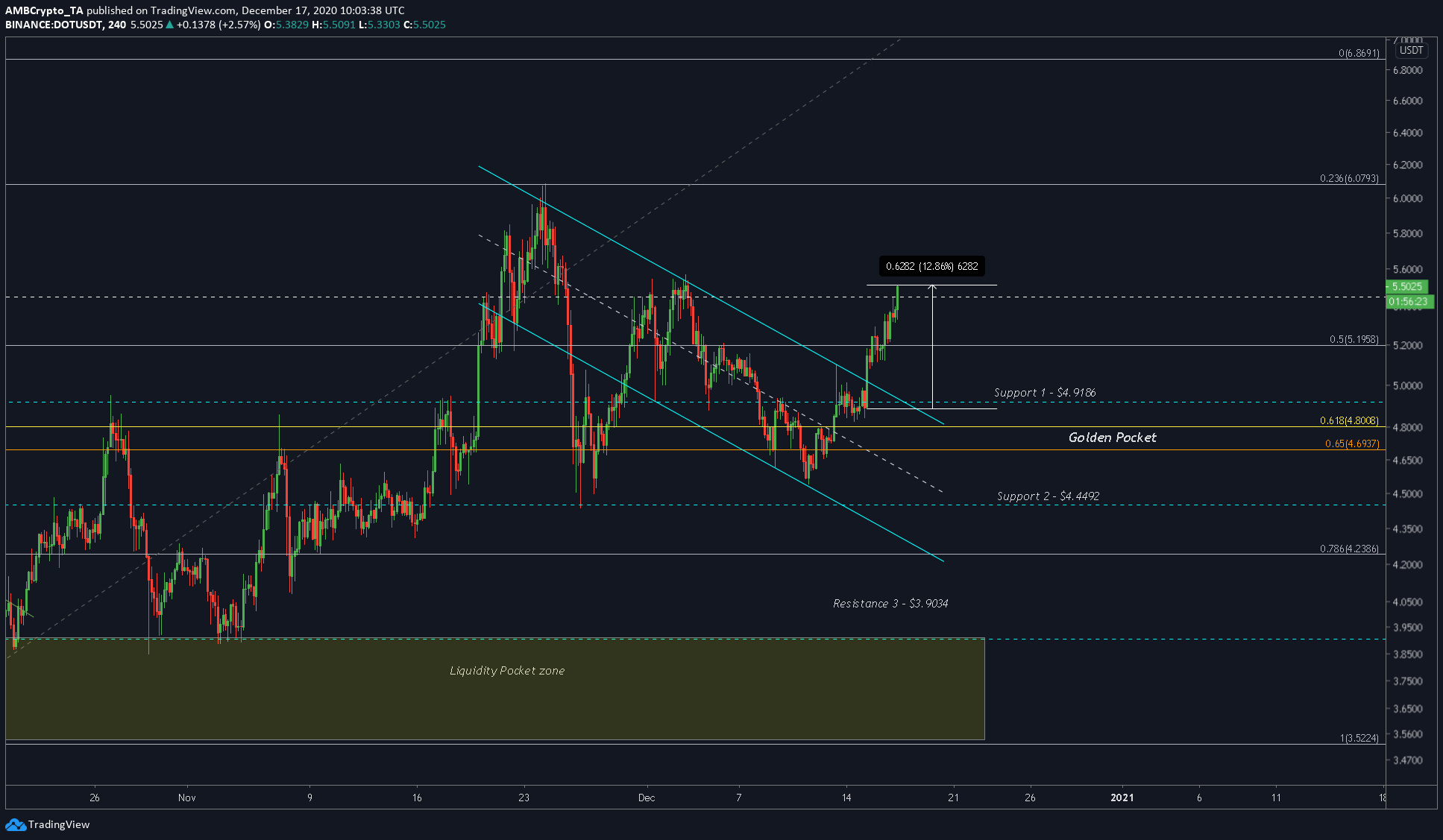
Task: Click the 4.5000 price axis label
Action: (1408, 493)
